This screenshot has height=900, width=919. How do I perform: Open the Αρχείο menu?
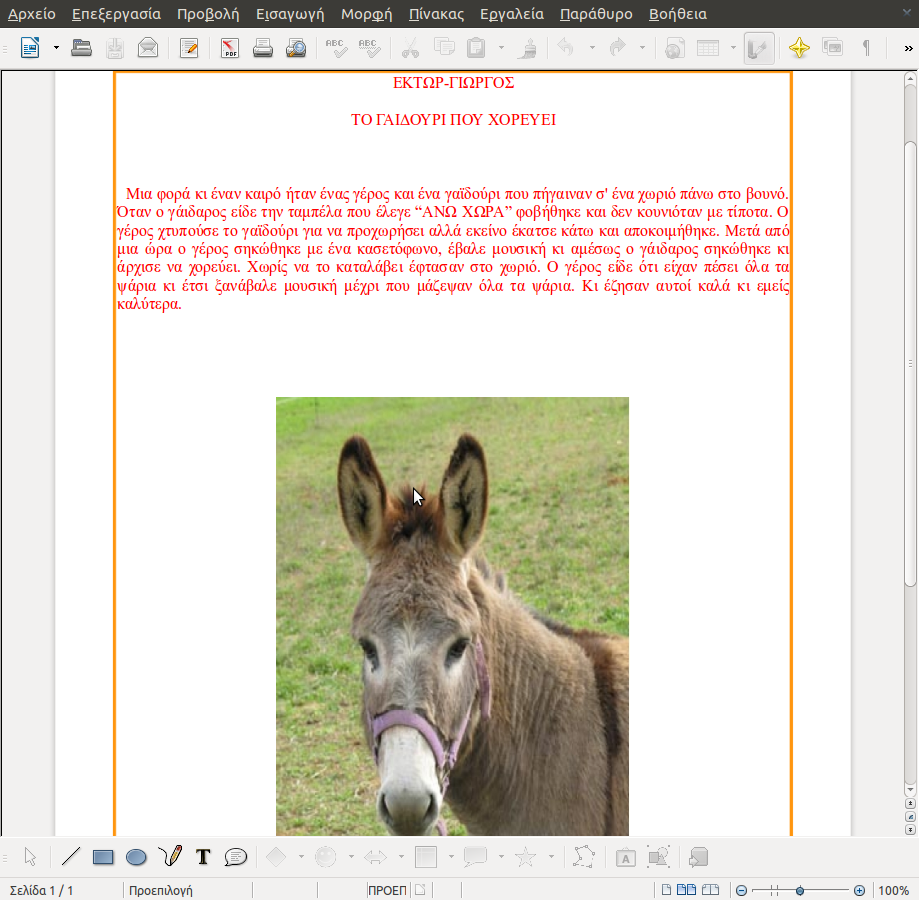click(32, 14)
